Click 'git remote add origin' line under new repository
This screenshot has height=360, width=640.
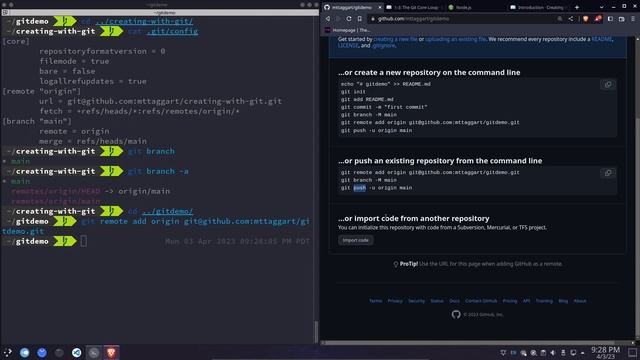[430, 122]
